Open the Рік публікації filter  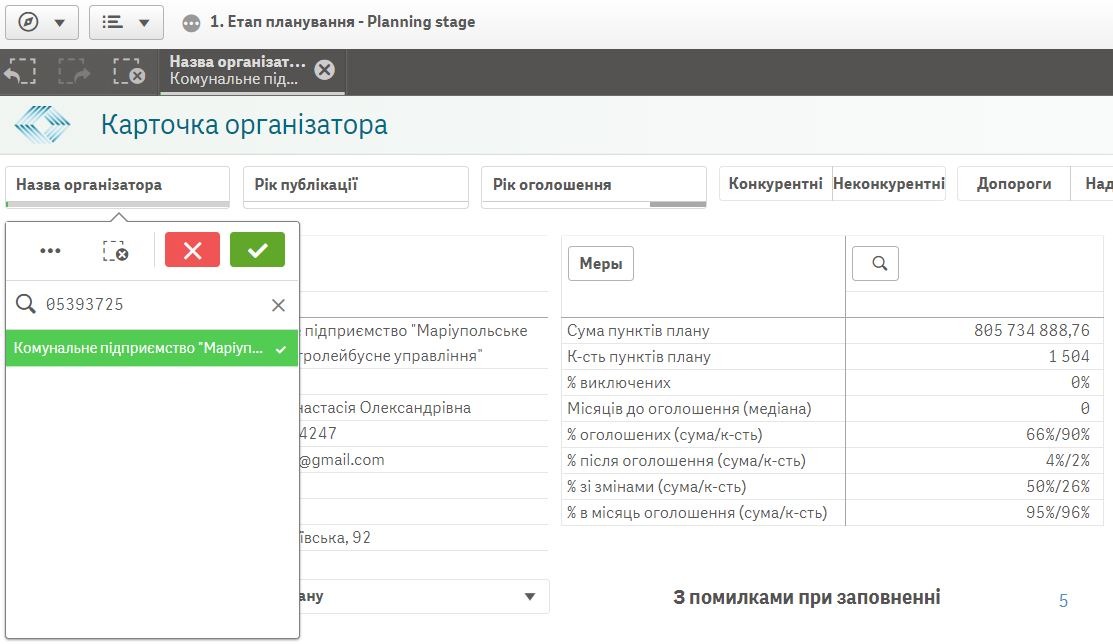pyautogui.click(x=355, y=185)
